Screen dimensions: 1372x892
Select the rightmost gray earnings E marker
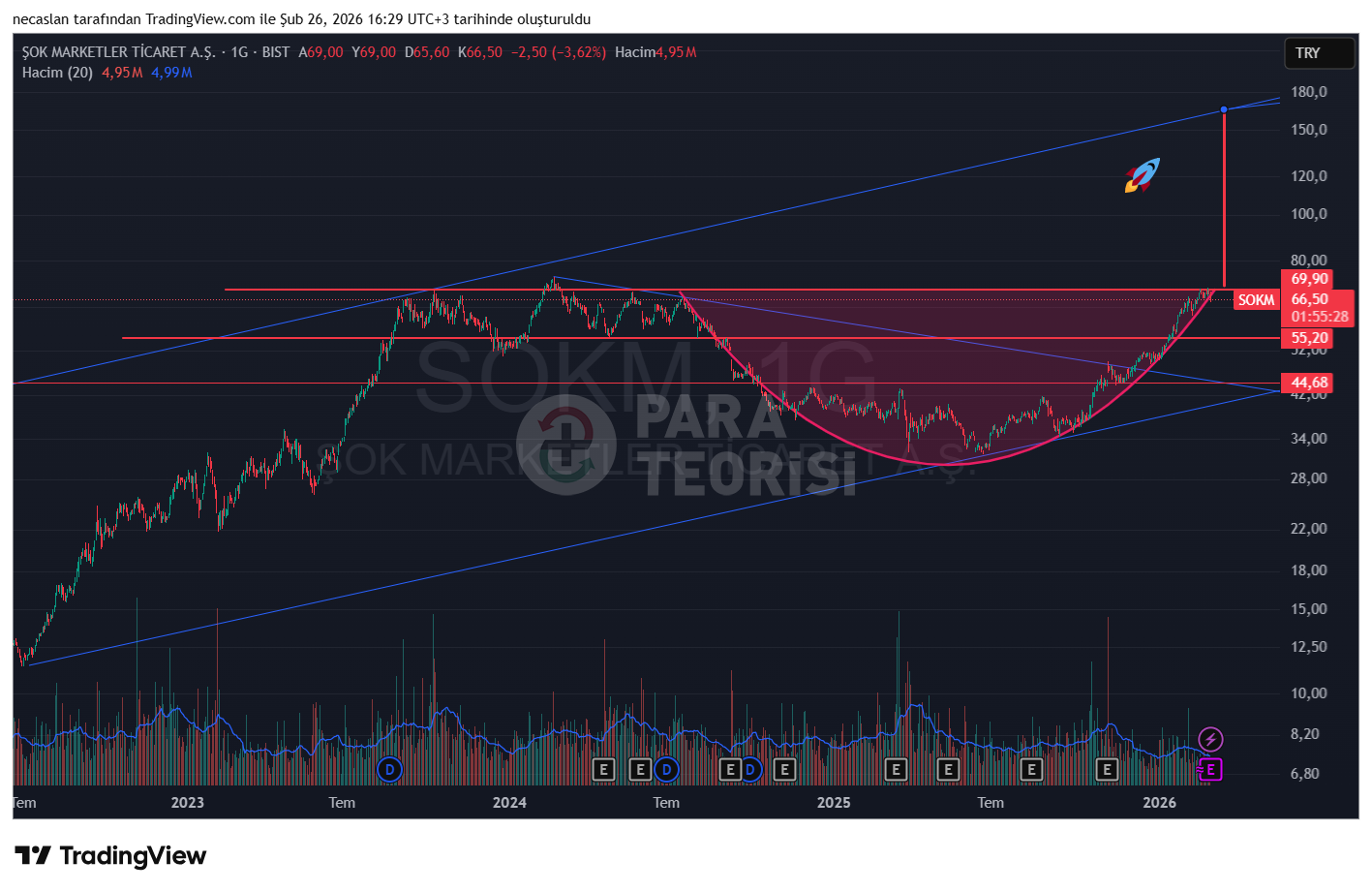coord(1106,770)
